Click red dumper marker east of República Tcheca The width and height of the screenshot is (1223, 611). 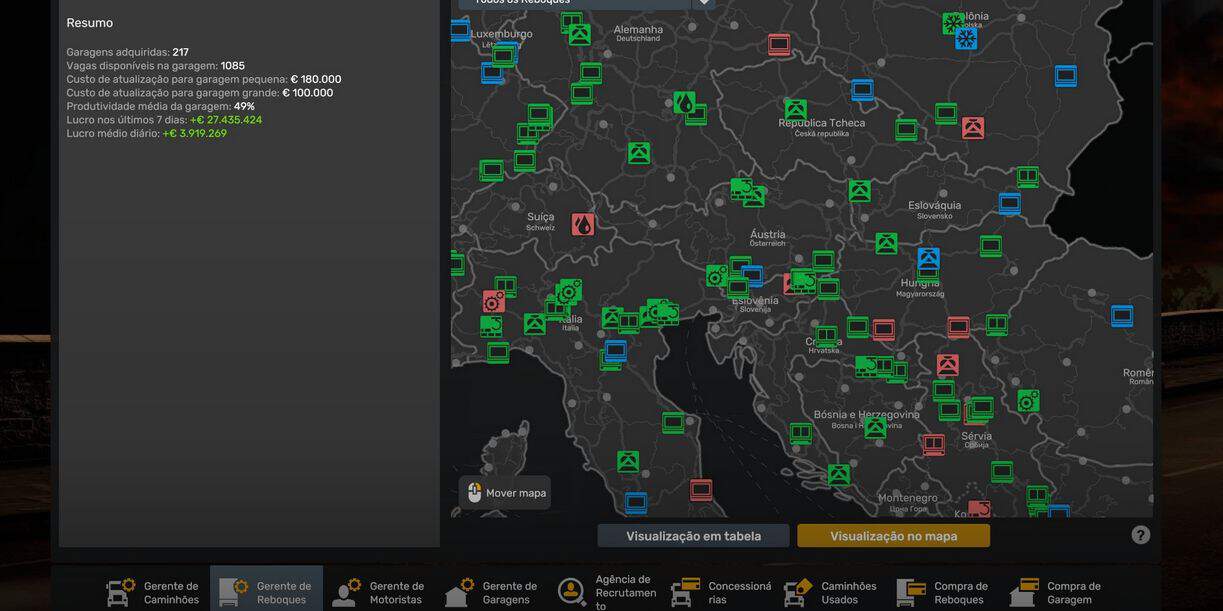(972, 128)
